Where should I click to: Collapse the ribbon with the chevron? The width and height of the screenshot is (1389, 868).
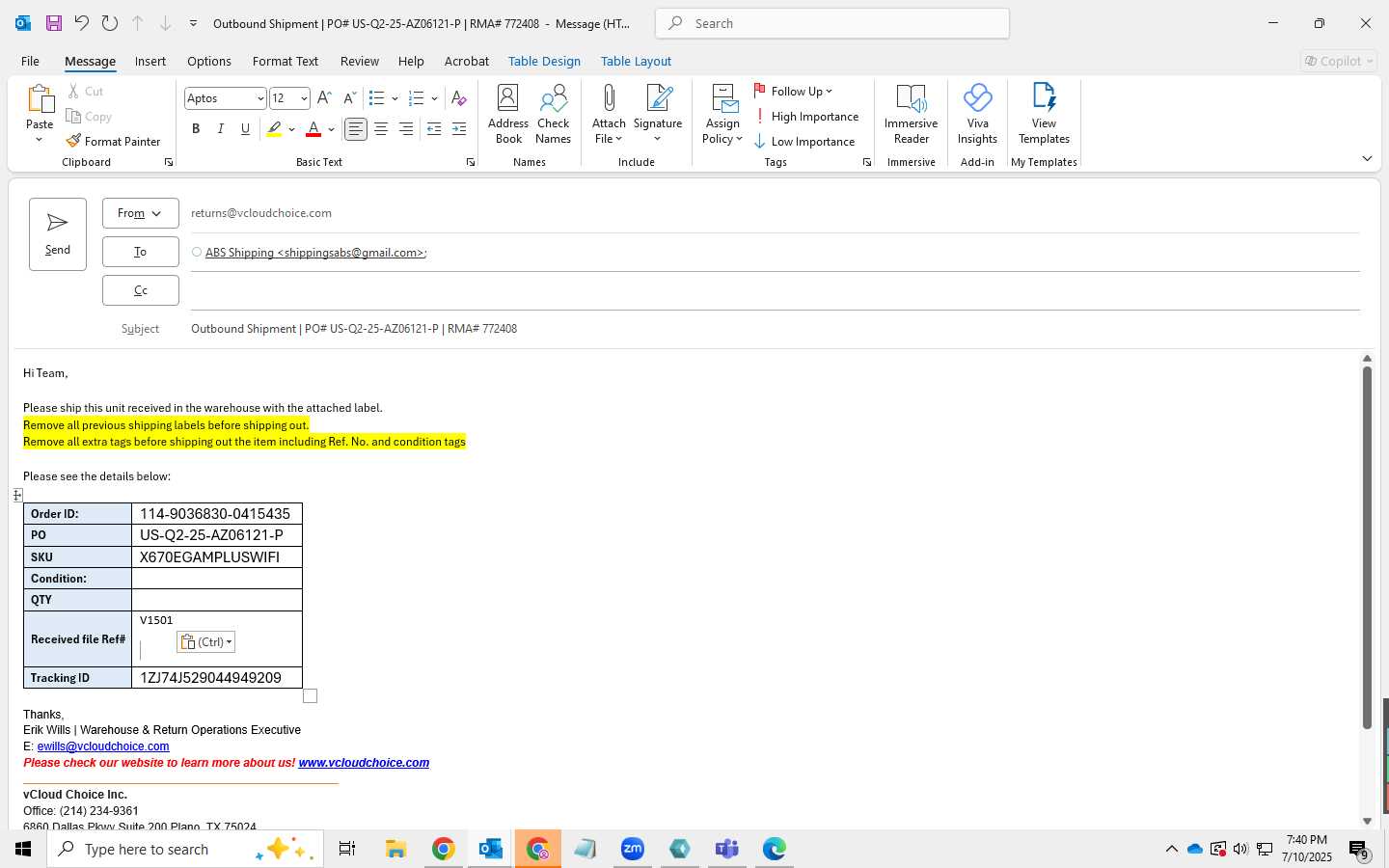(x=1367, y=158)
